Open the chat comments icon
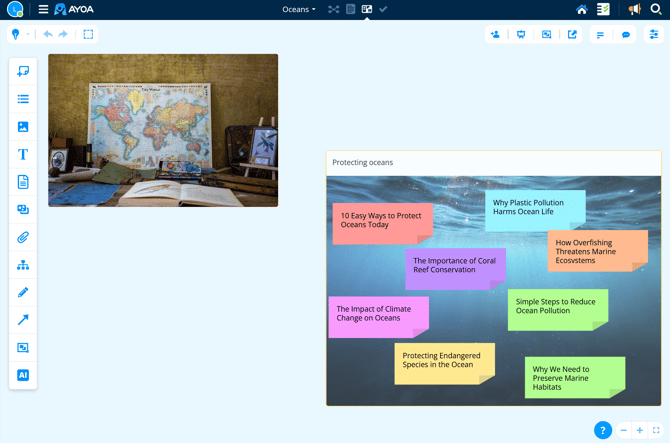This screenshot has width=670, height=443. coord(626,35)
